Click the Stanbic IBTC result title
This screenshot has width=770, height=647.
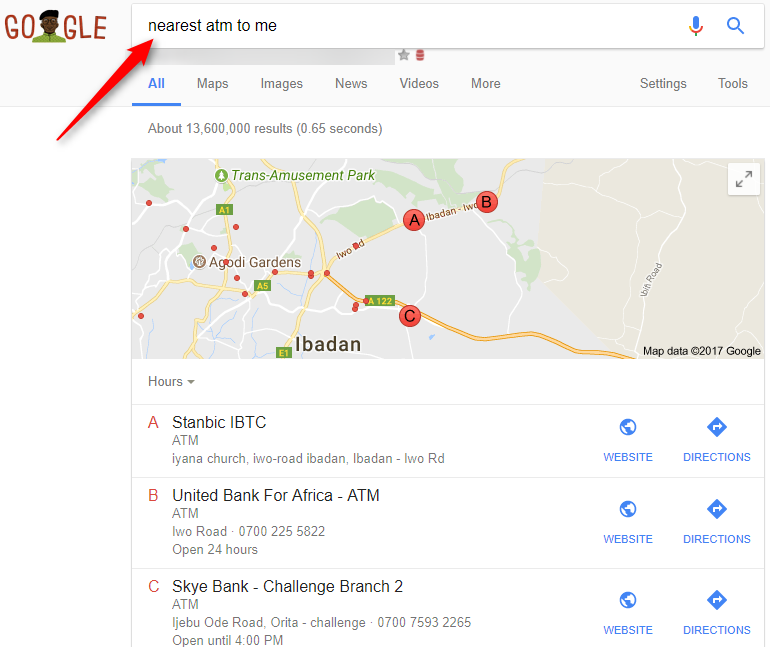pos(219,422)
